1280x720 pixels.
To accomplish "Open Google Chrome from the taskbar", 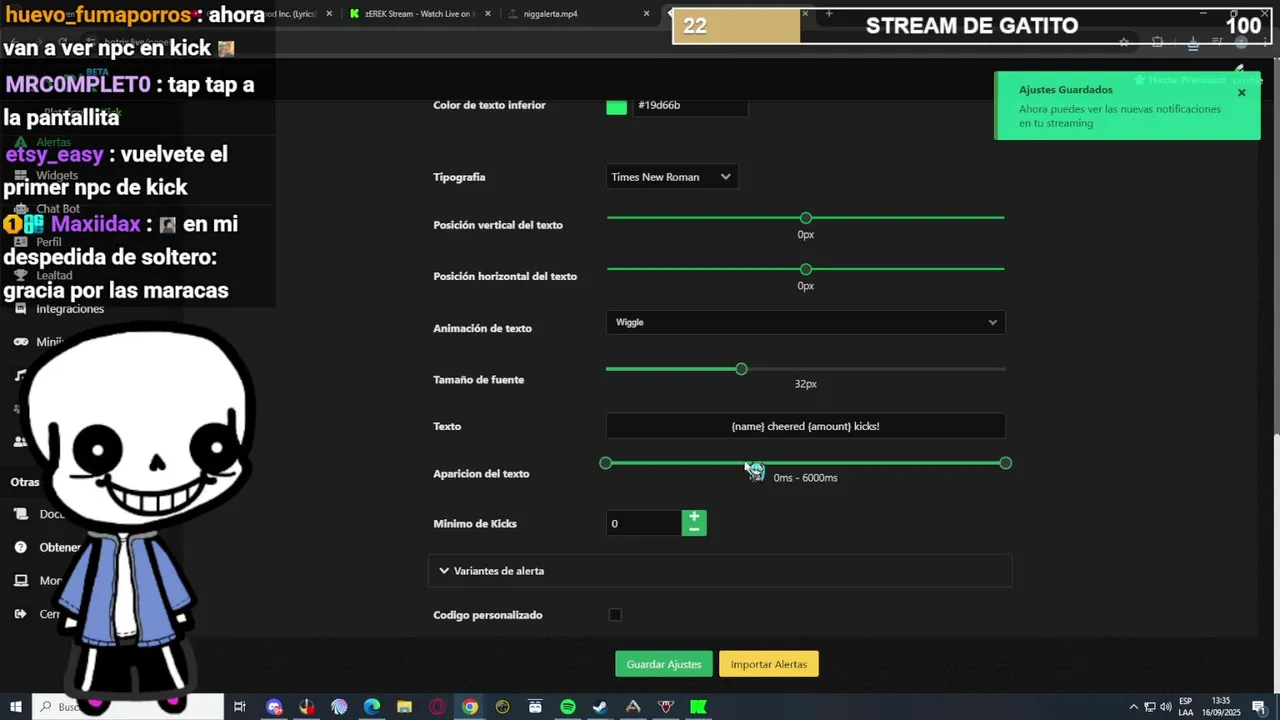I will click(470, 707).
